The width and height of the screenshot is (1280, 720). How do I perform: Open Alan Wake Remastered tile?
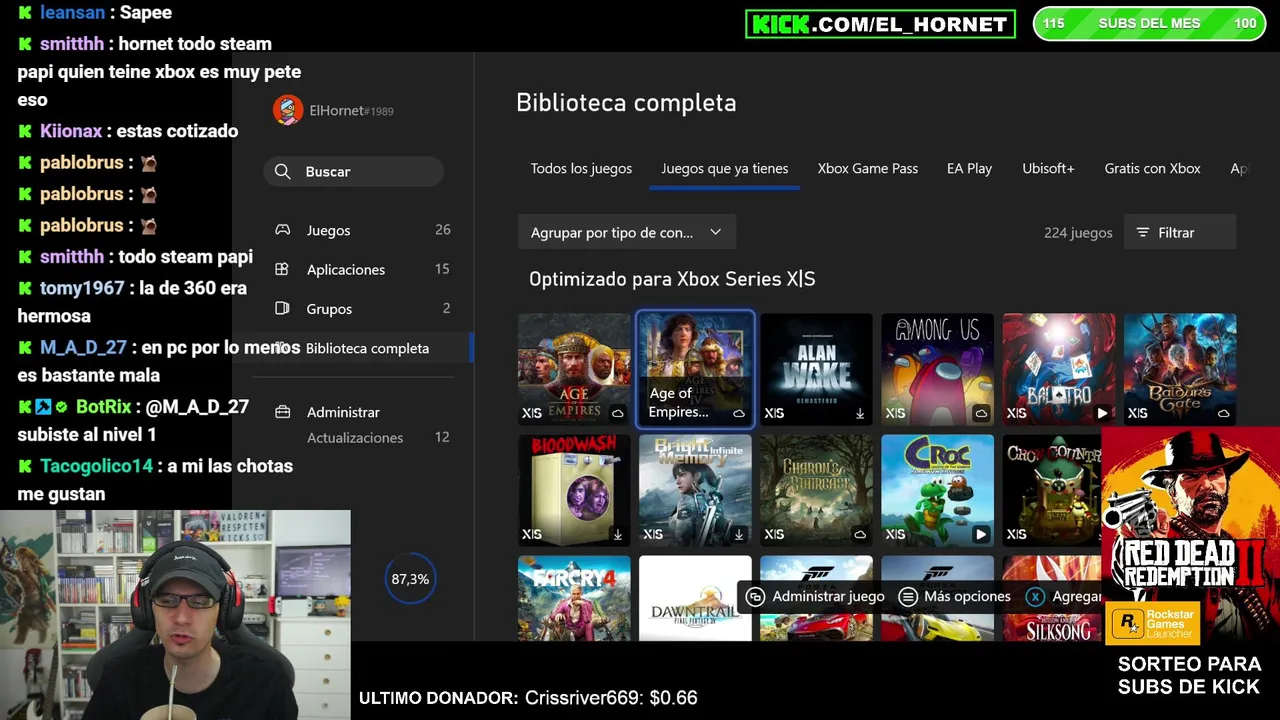(x=816, y=369)
